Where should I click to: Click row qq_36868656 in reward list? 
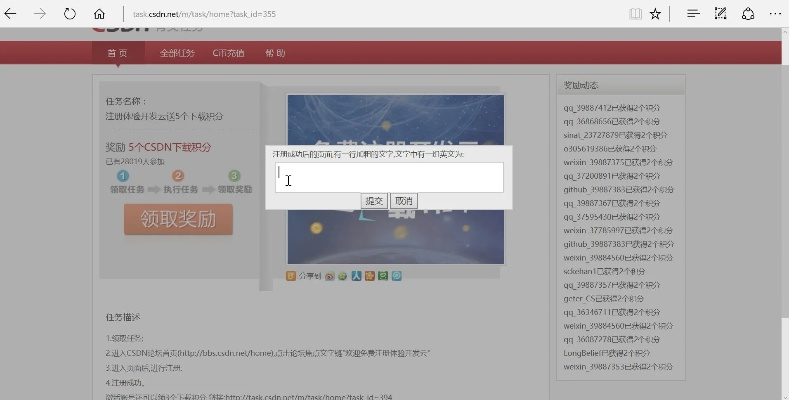[611, 121]
